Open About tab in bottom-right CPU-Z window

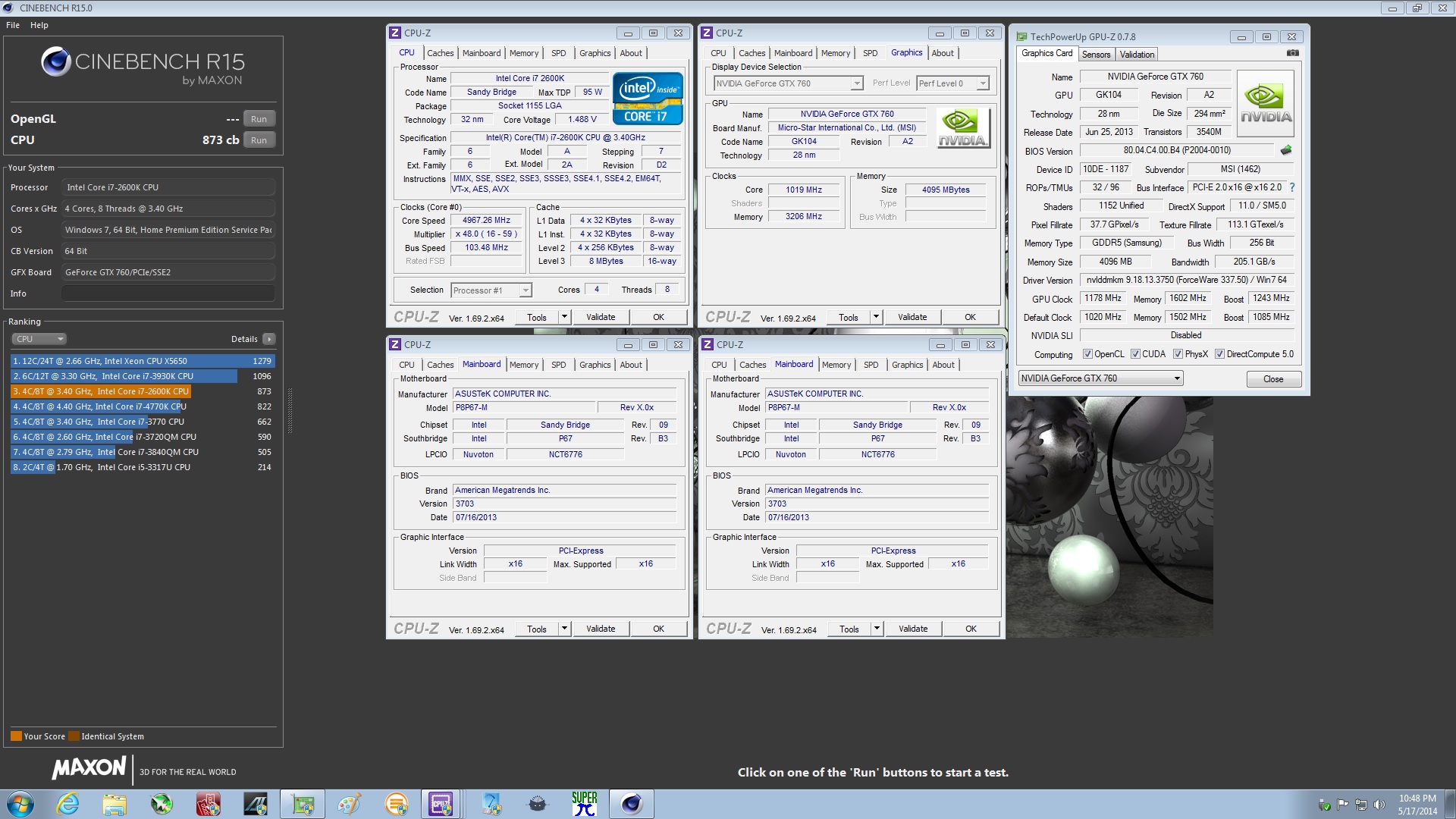[943, 365]
